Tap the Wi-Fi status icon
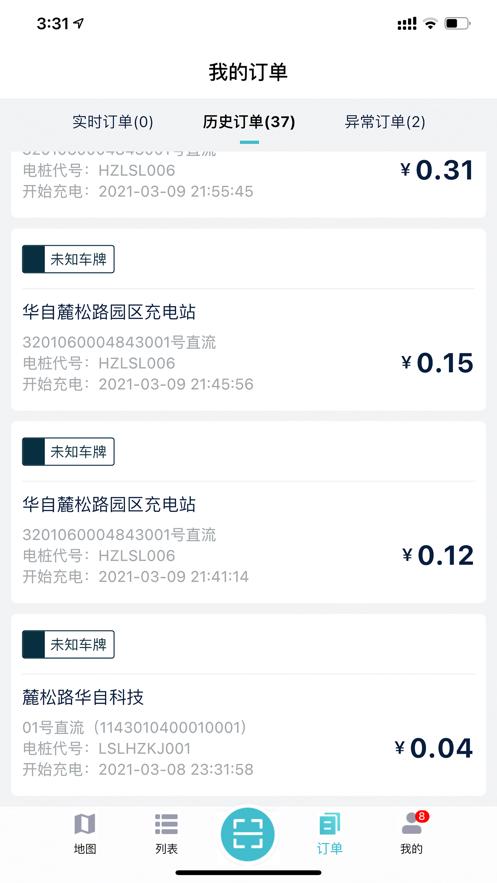The width and height of the screenshot is (497, 883). tap(431, 24)
